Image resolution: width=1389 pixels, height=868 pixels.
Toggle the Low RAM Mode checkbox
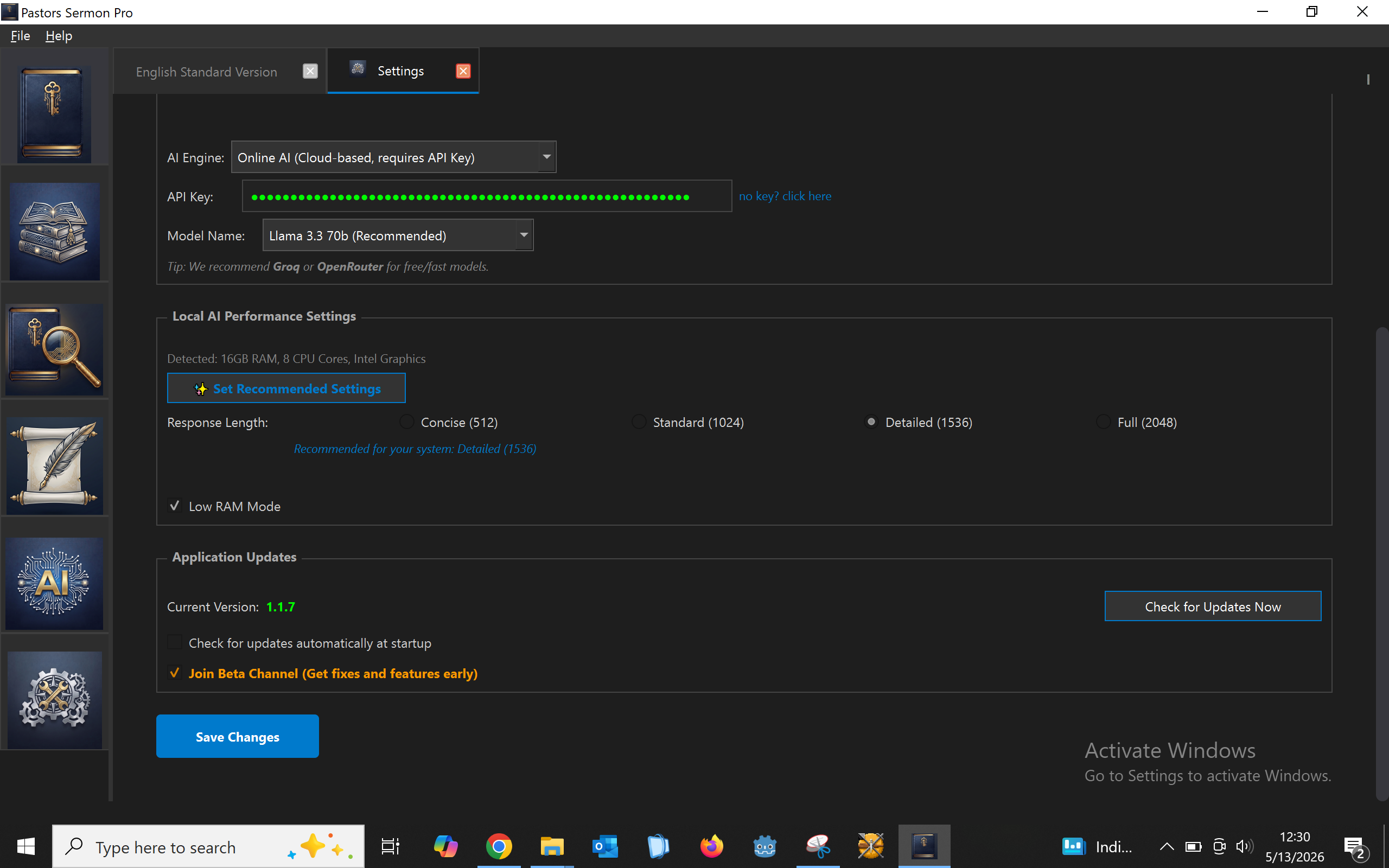pyautogui.click(x=175, y=506)
